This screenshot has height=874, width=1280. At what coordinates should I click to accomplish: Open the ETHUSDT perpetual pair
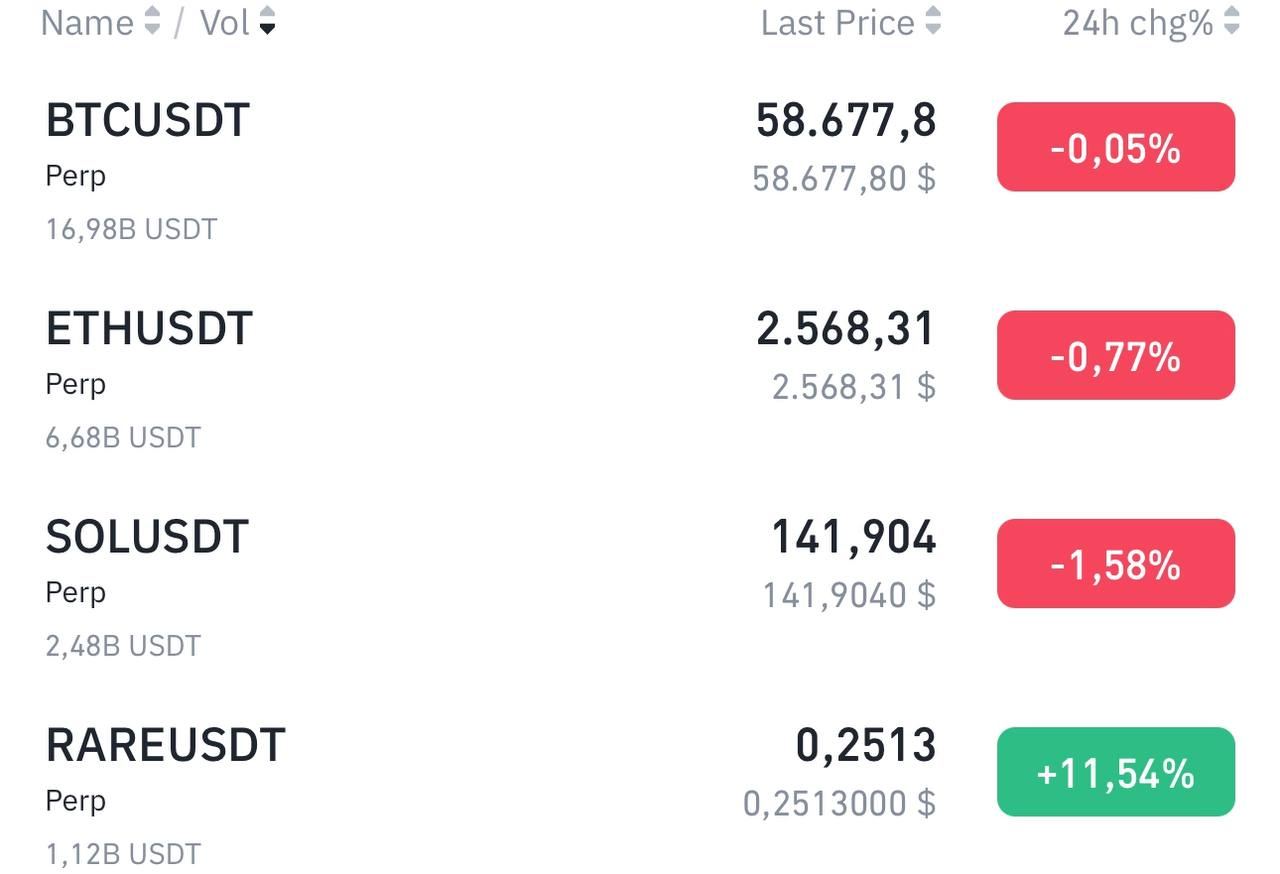pyautogui.click(x=149, y=329)
